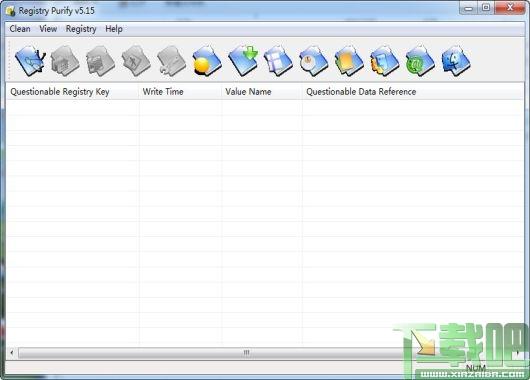
Task: Click the folder icon with yellow ball
Action: point(207,61)
